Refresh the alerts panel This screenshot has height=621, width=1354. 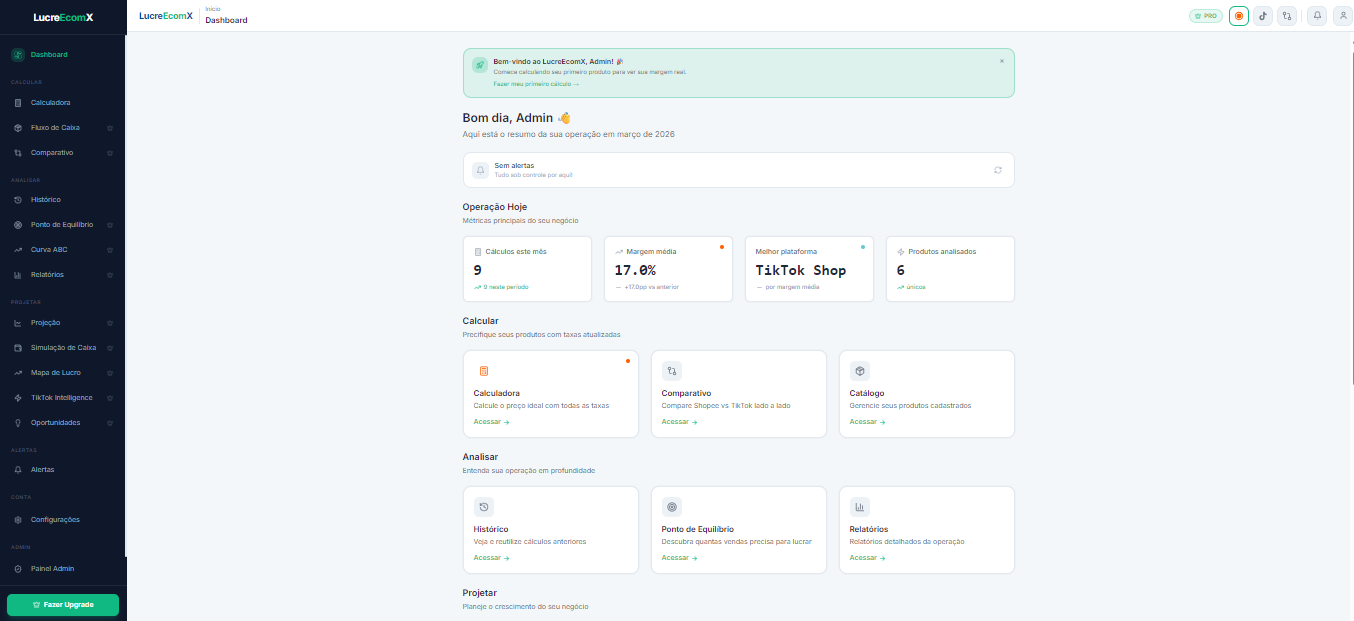pyautogui.click(x=998, y=170)
